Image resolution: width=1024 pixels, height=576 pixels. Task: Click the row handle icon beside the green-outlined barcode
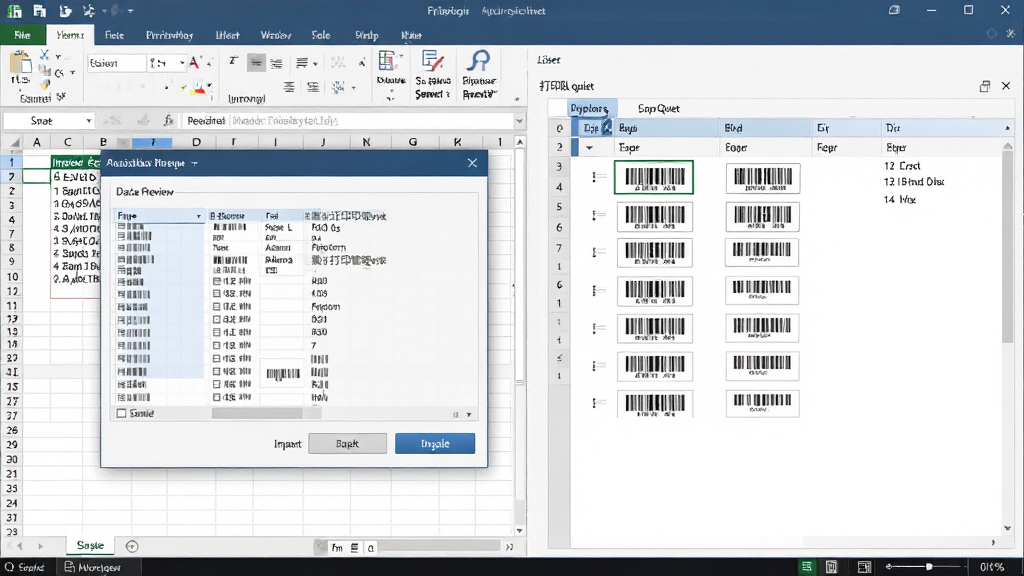point(598,176)
